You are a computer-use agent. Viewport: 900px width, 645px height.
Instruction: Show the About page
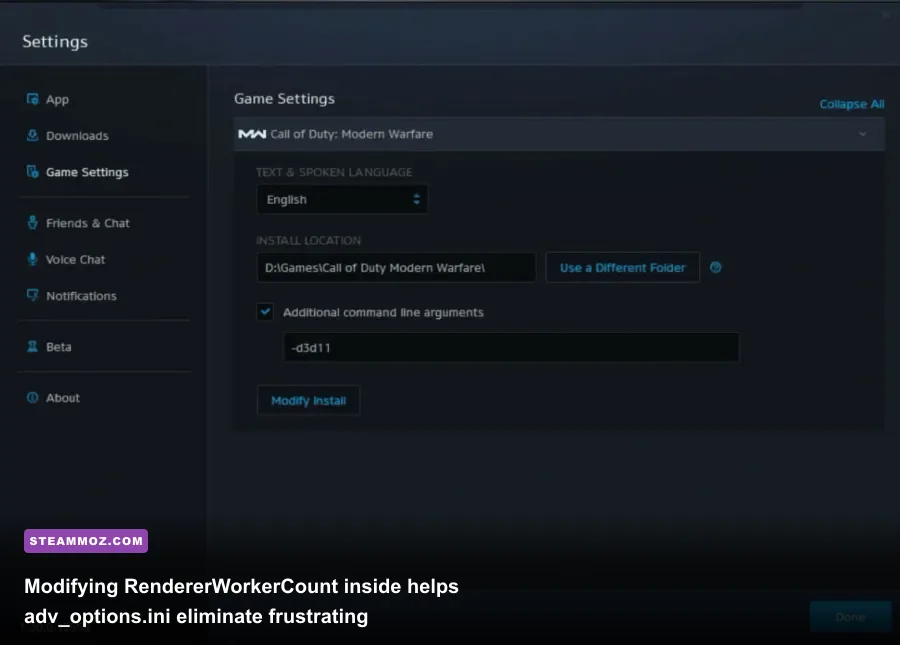tap(63, 398)
